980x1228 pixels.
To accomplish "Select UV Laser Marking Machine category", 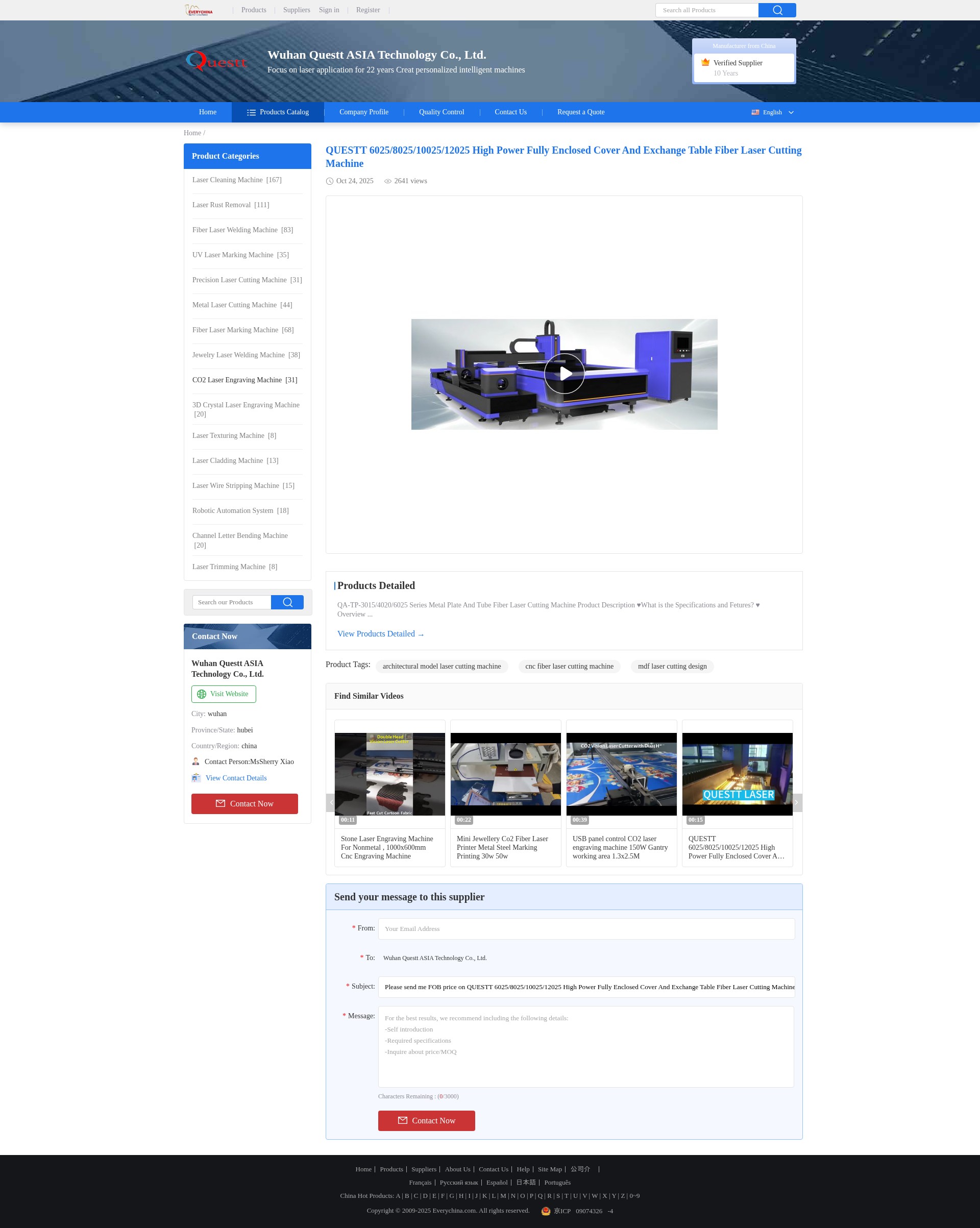I will pos(240,255).
